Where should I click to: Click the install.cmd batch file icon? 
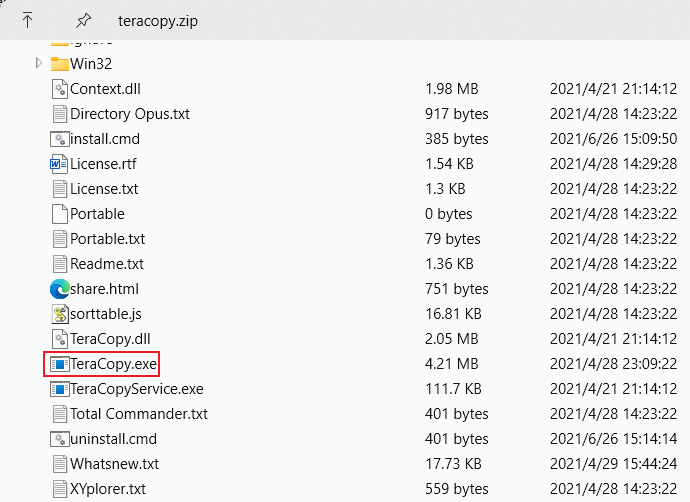click(x=59, y=139)
